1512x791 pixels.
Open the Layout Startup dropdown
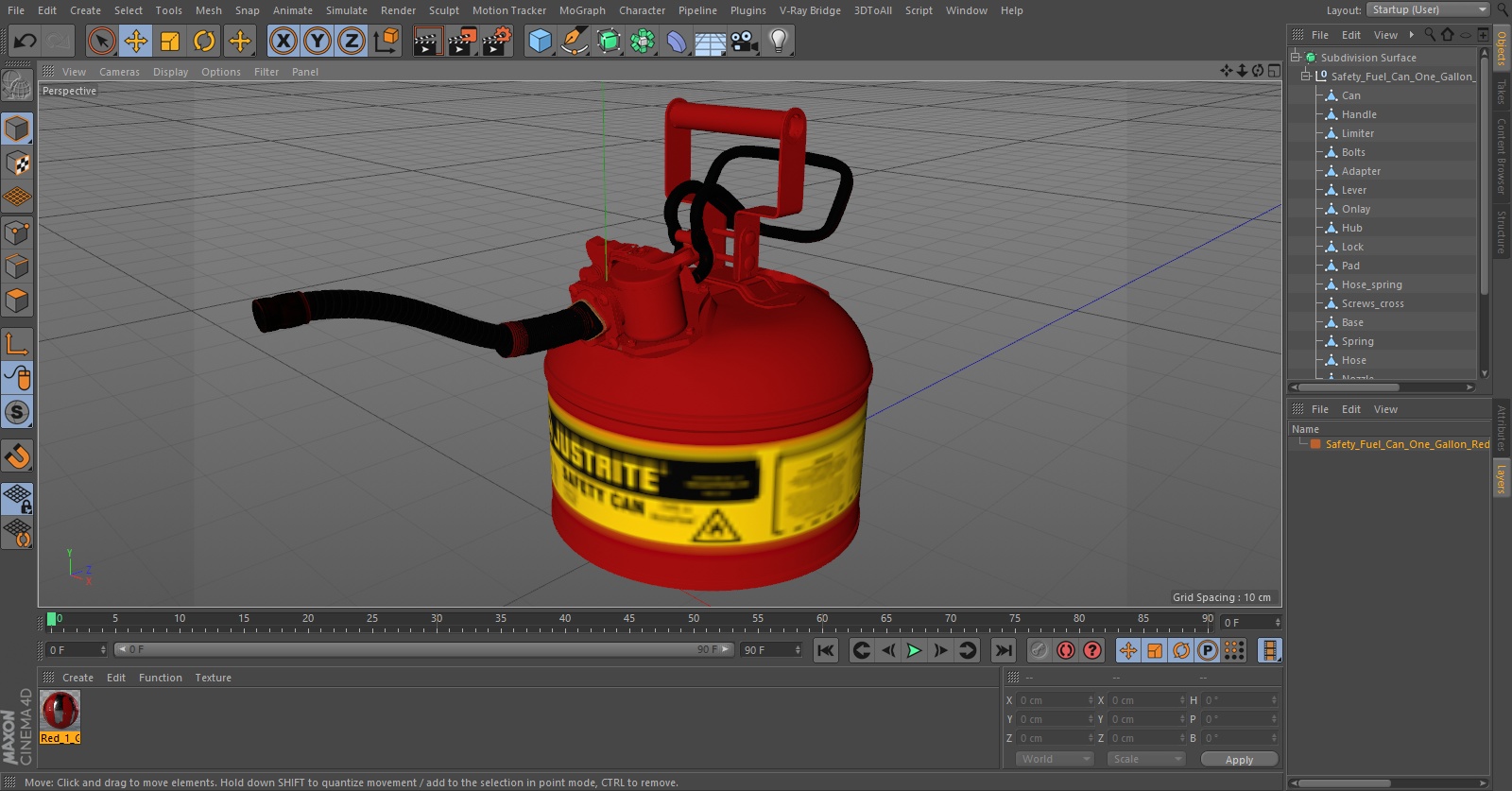tap(1428, 9)
